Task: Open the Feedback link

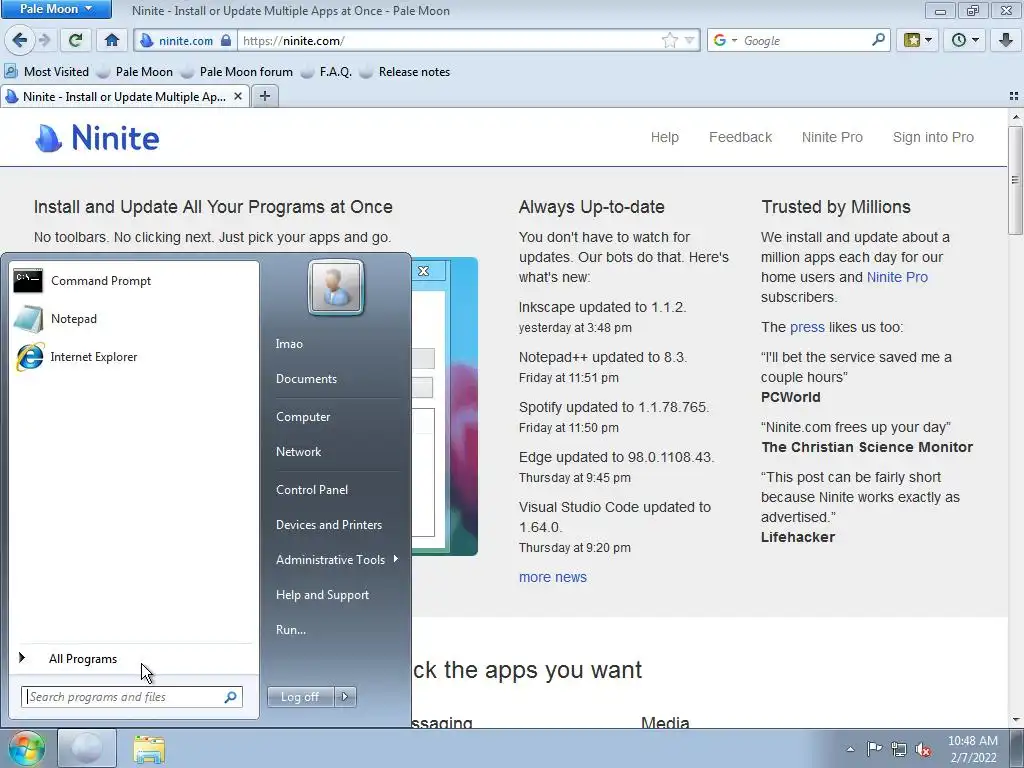Action: point(741,137)
